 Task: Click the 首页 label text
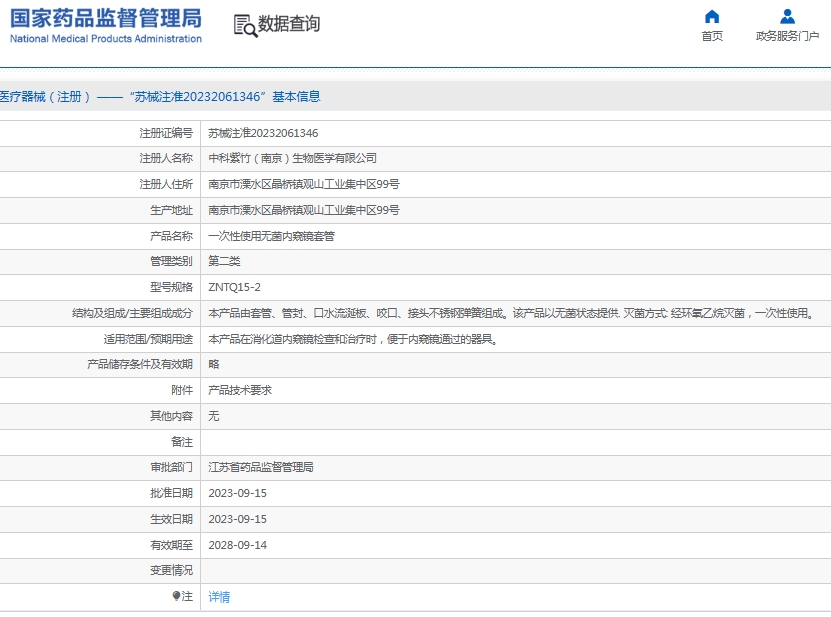tap(712, 36)
